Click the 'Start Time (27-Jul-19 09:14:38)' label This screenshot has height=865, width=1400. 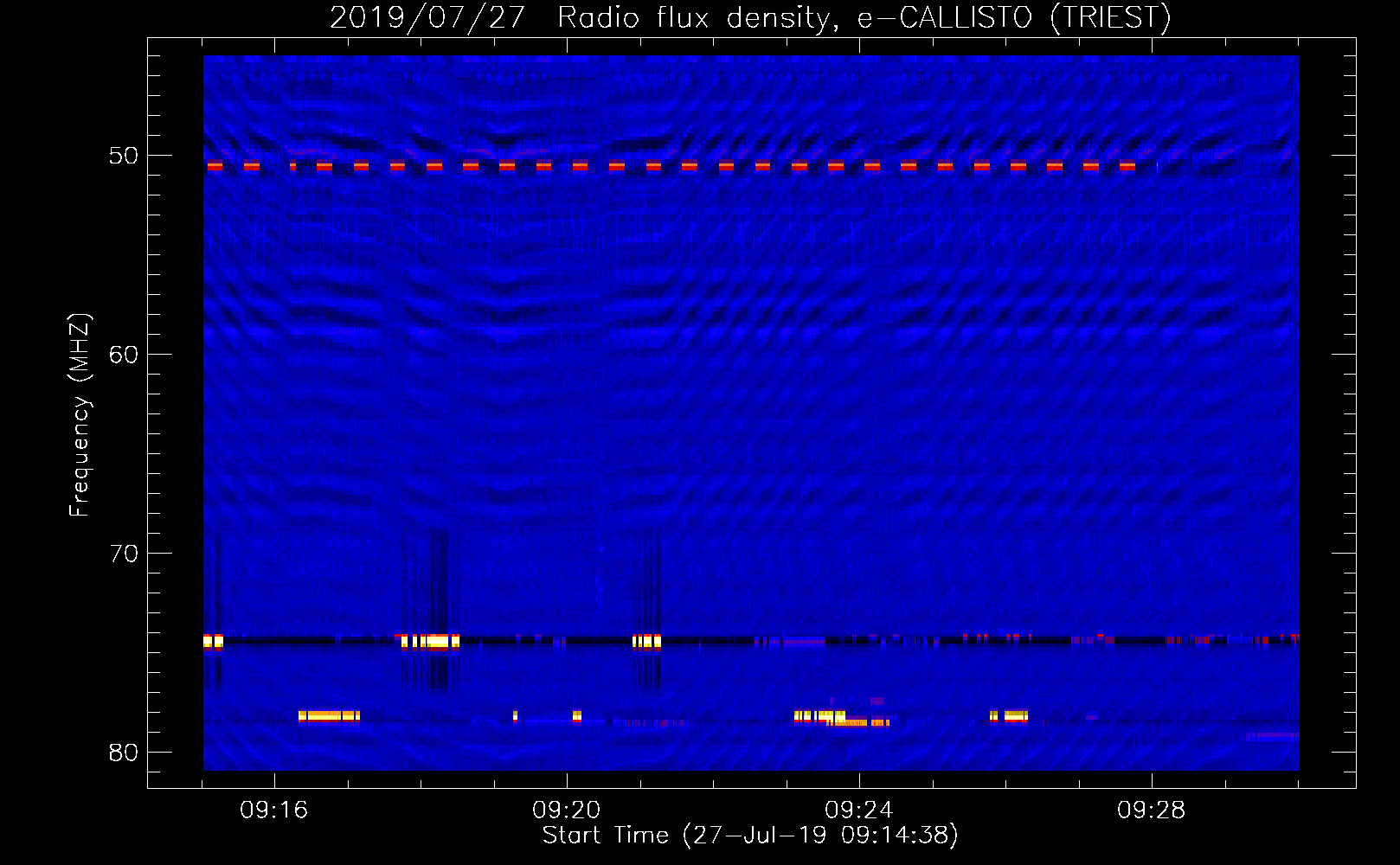pos(750,836)
